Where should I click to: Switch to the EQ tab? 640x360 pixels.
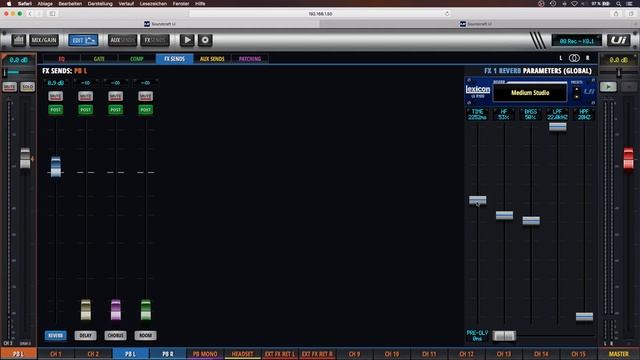point(61,59)
